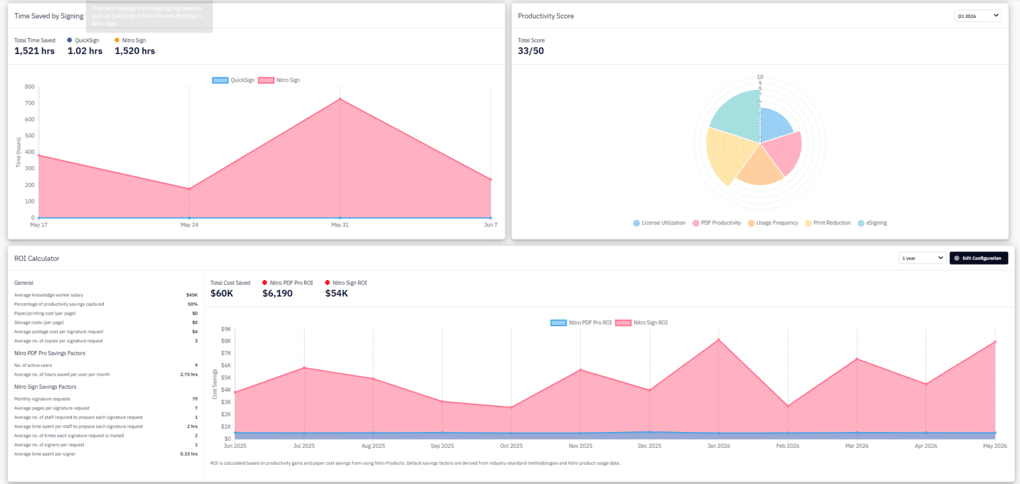This screenshot has height=484, width=1020.
Task: Click Nitro Sign ROI point at Mar 2026
Action: 857,359
